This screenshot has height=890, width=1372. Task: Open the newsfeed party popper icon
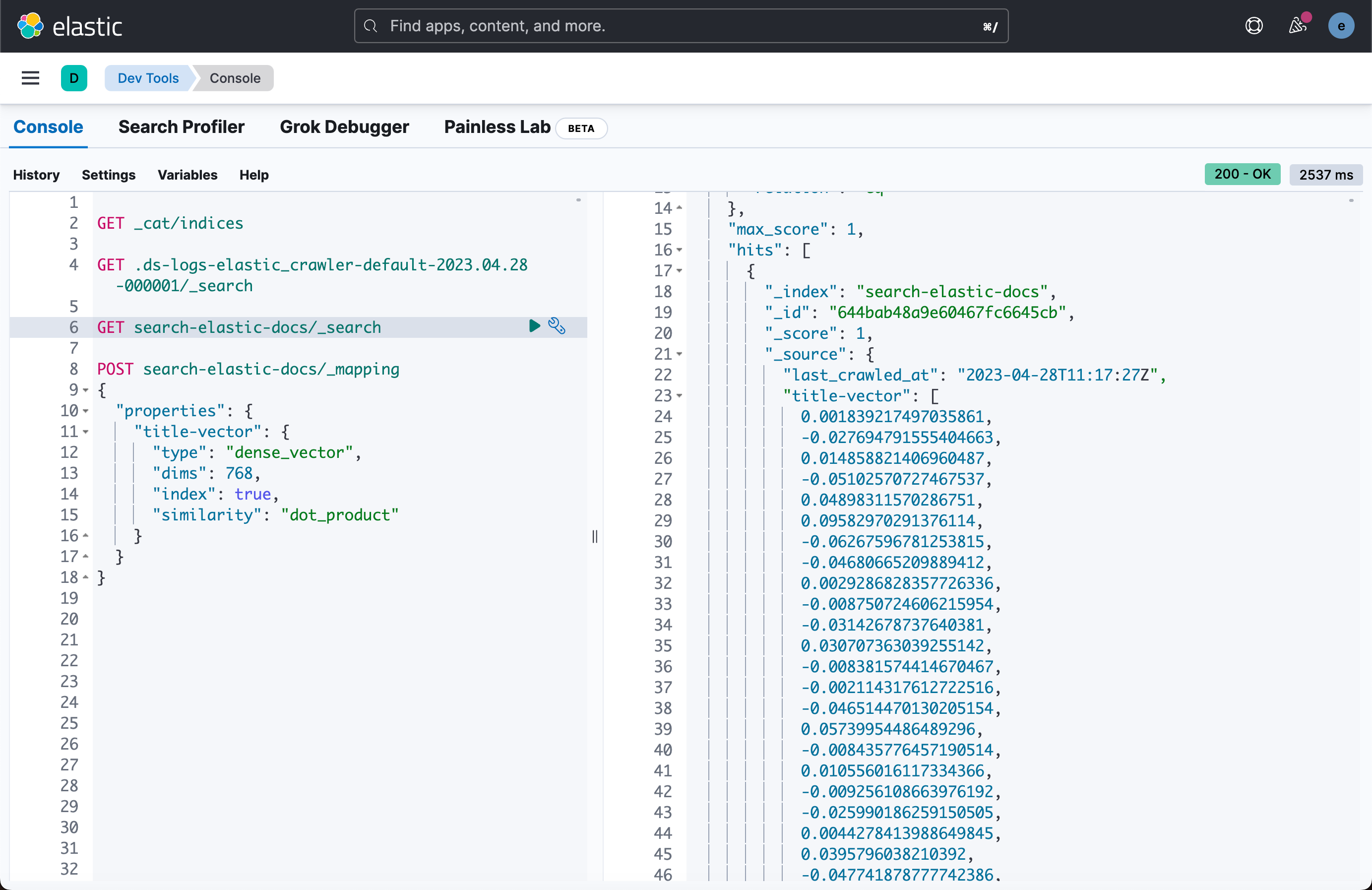pos(1298,26)
